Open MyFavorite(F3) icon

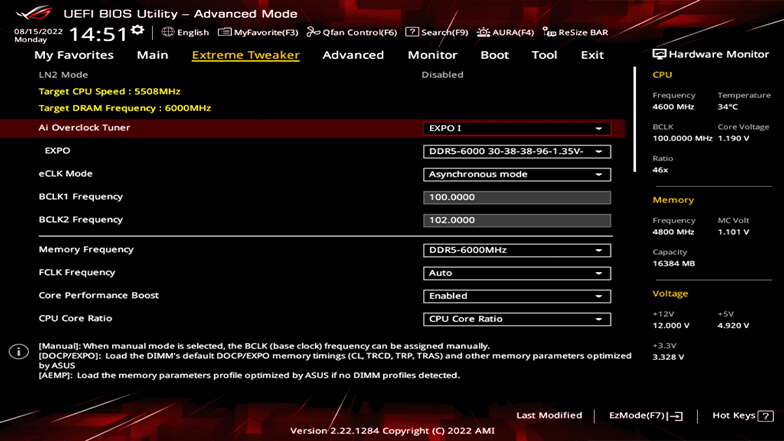[x=224, y=32]
